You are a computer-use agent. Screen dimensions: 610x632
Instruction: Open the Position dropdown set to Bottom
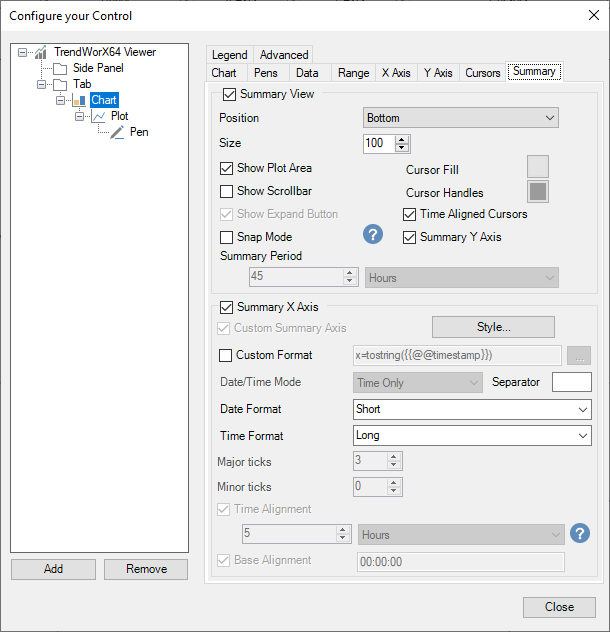coord(460,118)
